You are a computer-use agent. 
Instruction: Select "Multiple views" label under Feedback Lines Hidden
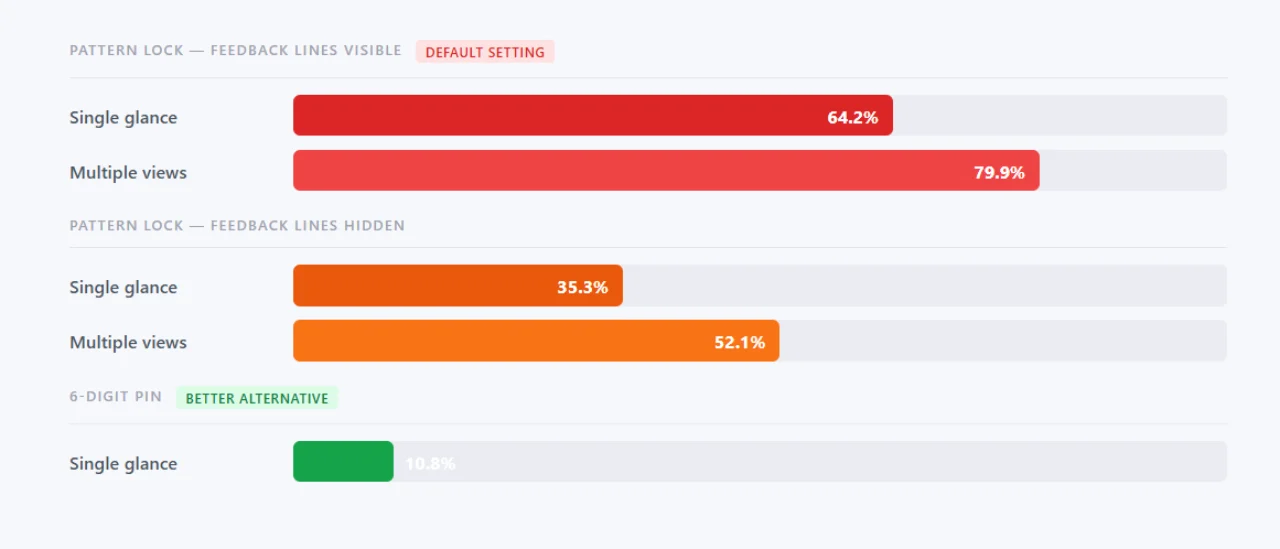(x=128, y=342)
